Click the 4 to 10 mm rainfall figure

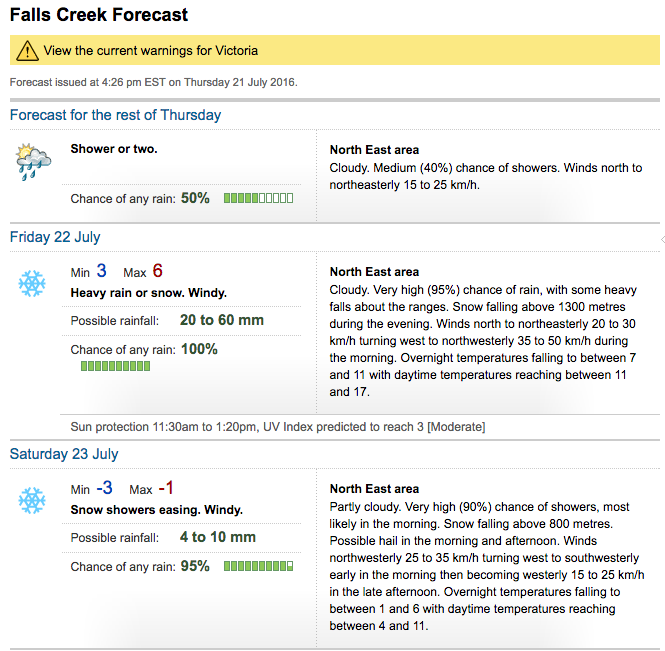coord(218,537)
